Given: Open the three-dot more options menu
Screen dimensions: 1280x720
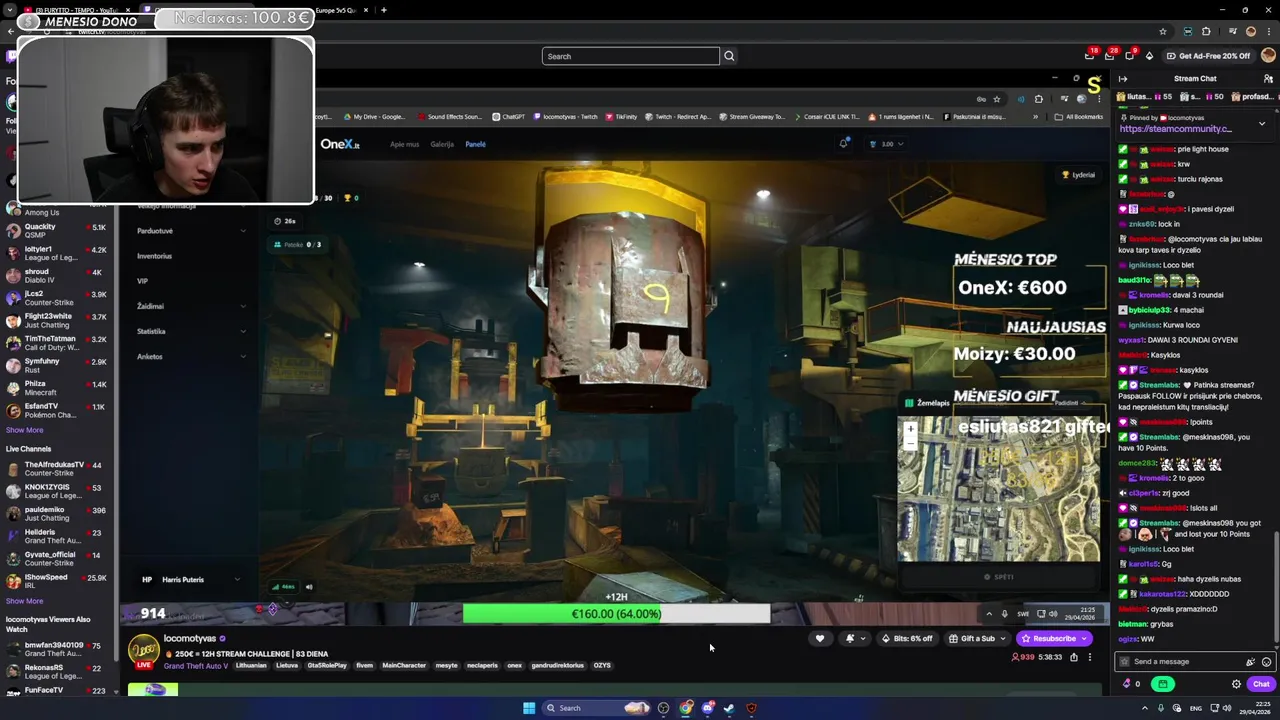Looking at the screenshot, I should (1090, 657).
